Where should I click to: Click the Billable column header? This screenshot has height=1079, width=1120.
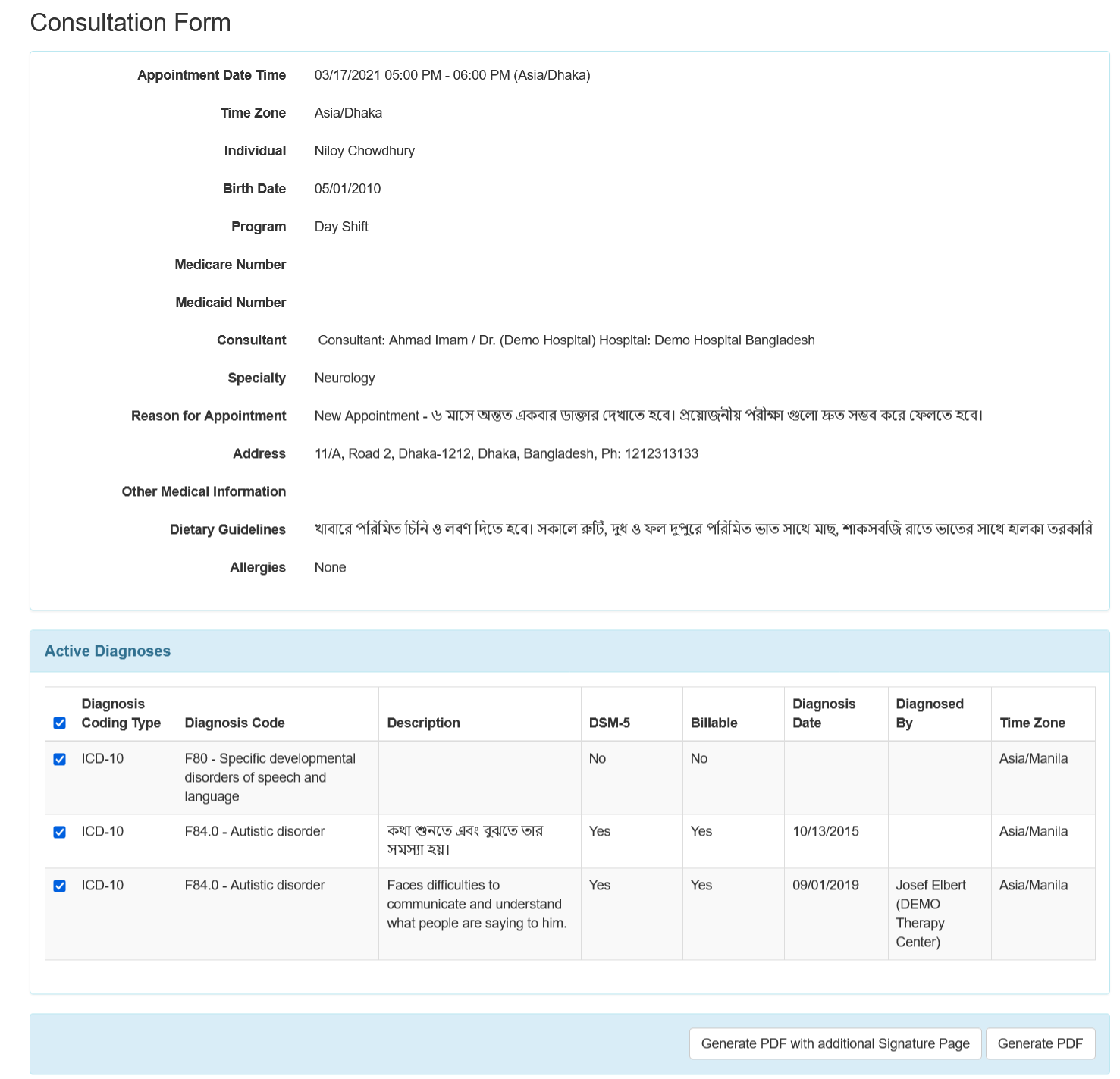(x=714, y=723)
